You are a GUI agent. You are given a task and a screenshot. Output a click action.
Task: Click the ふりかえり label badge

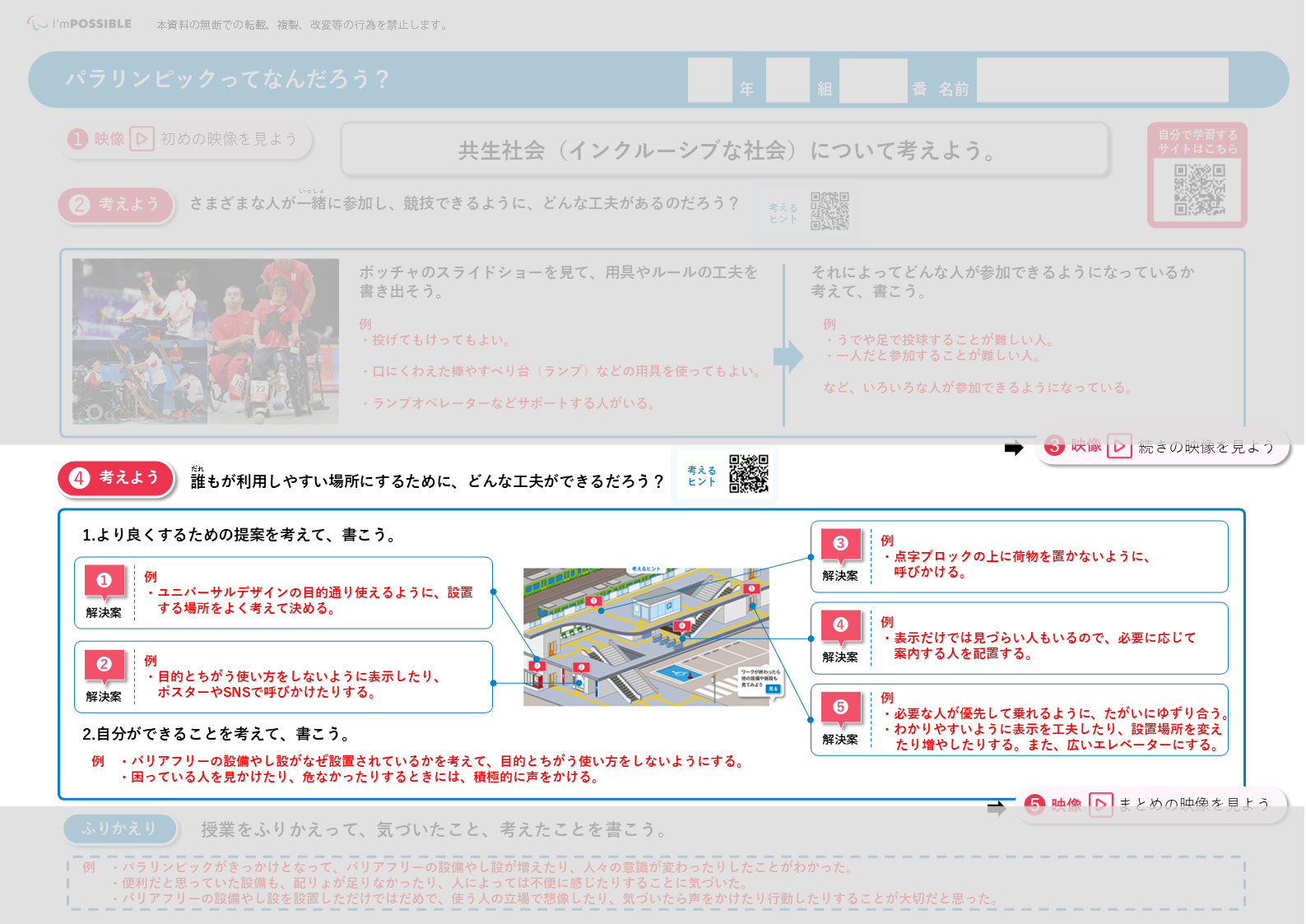[x=120, y=829]
